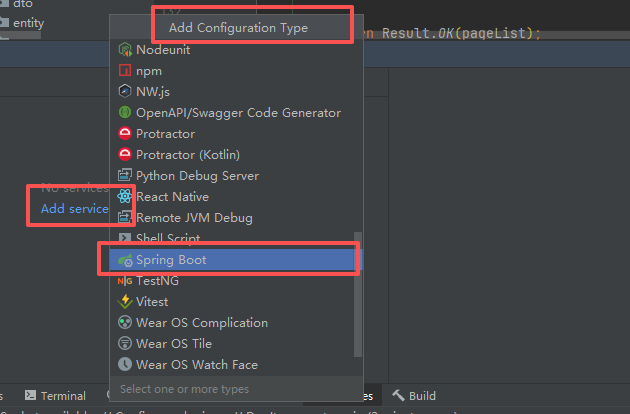Click the Wear OS Watch Face clock icon

pyautogui.click(x=125, y=364)
